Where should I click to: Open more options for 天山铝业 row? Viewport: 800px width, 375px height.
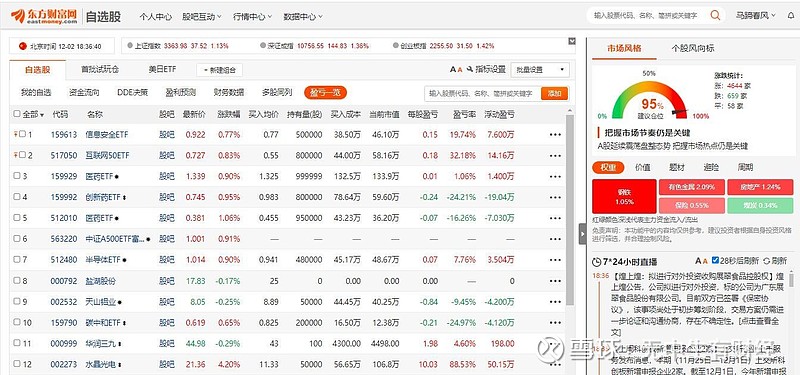point(555,302)
